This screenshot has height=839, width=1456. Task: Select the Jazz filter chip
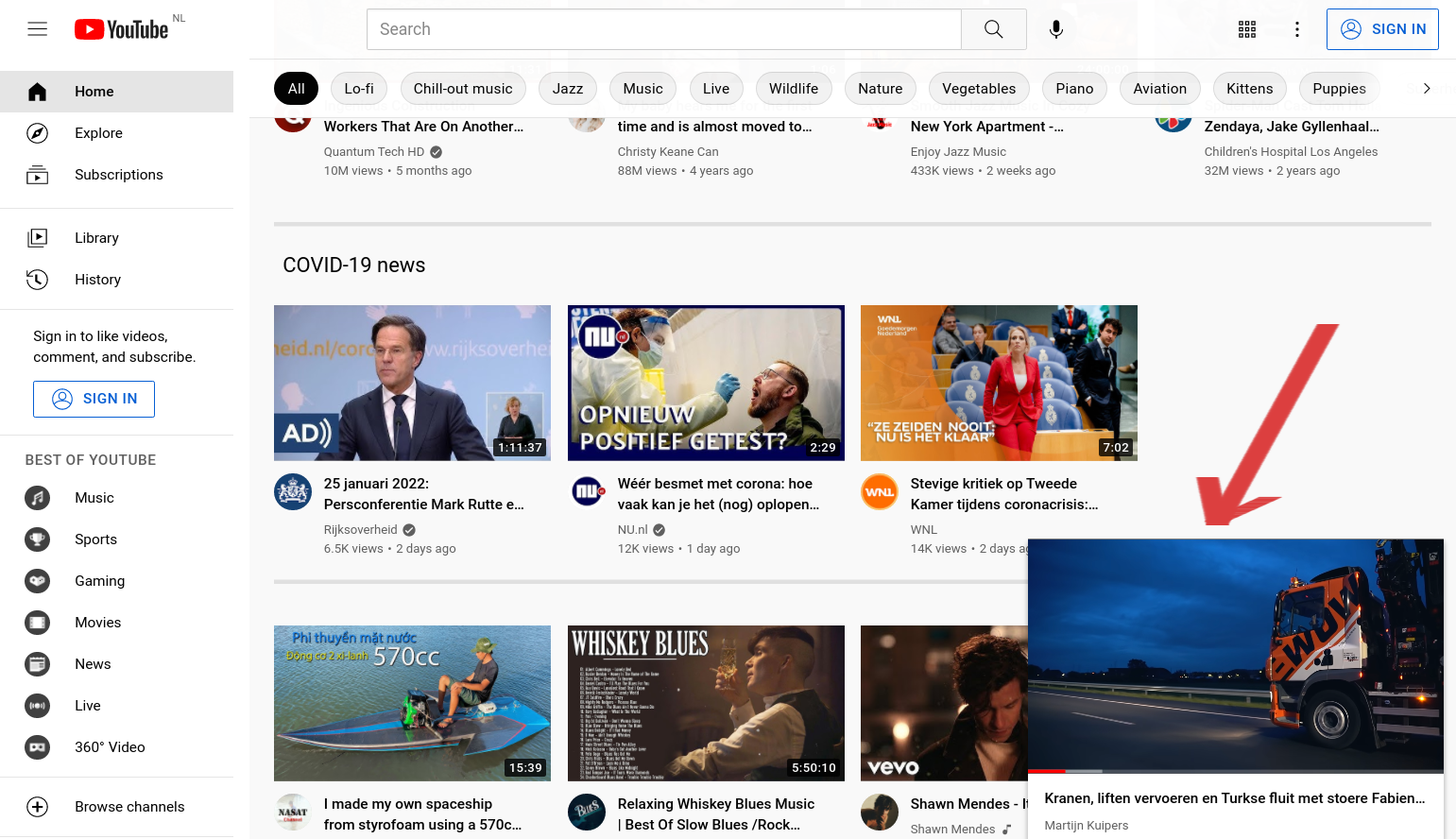click(x=568, y=89)
